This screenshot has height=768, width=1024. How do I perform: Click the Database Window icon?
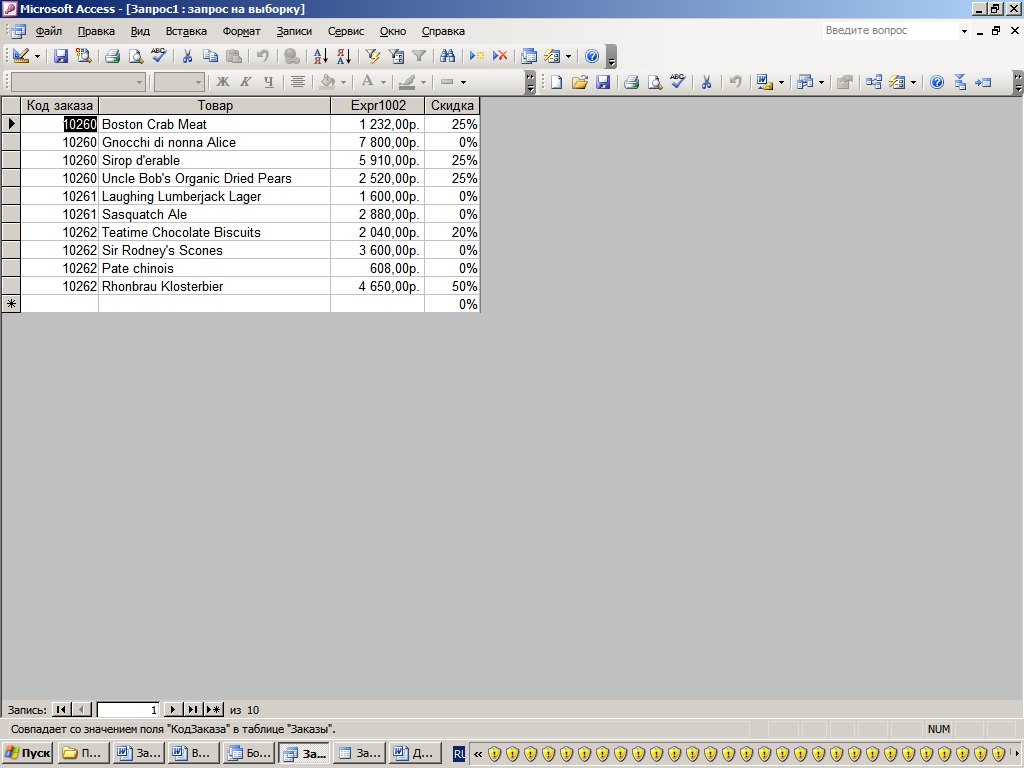pyautogui.click(x=529, y=56)
